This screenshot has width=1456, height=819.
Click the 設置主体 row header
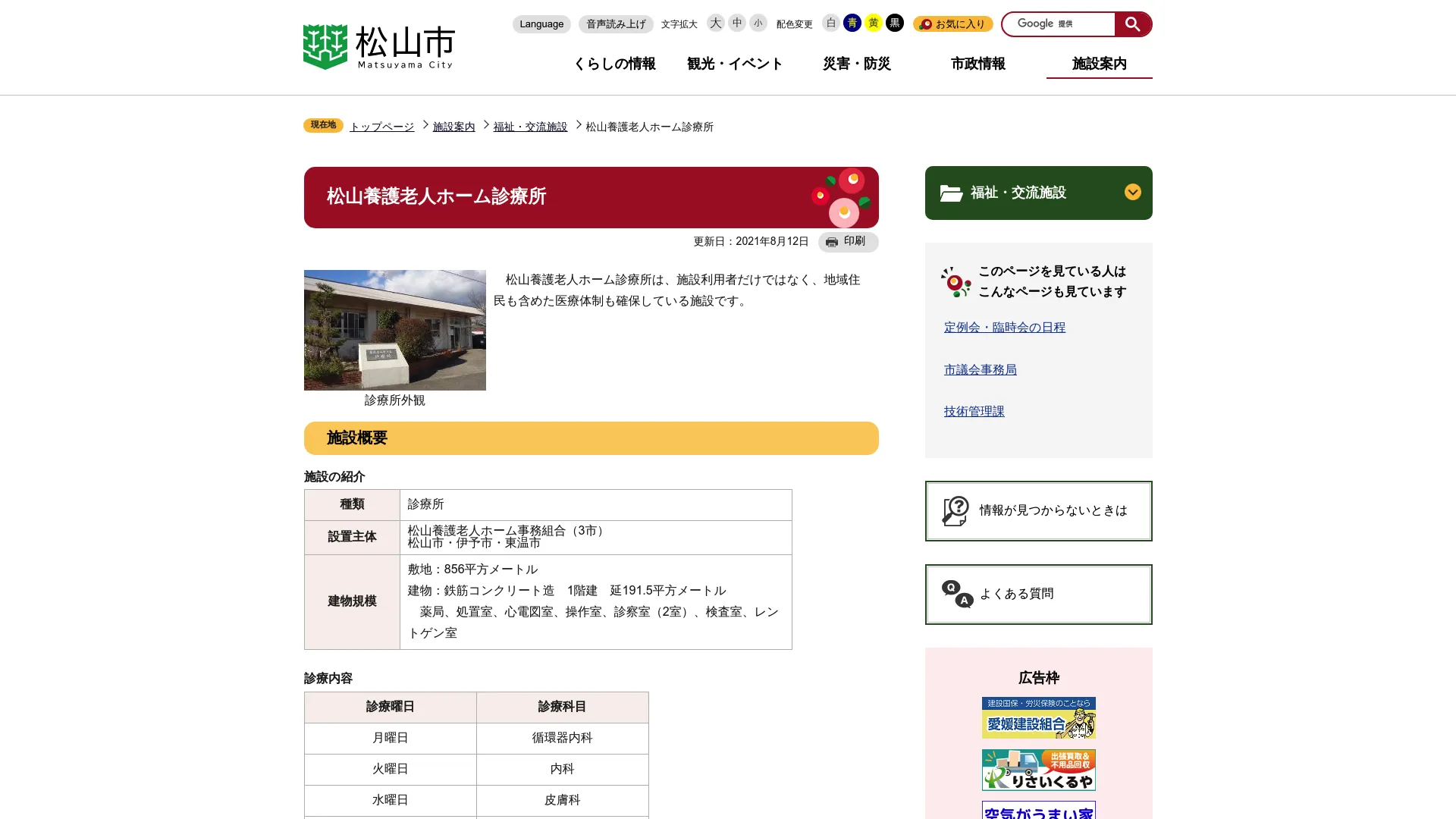[352, 537]
